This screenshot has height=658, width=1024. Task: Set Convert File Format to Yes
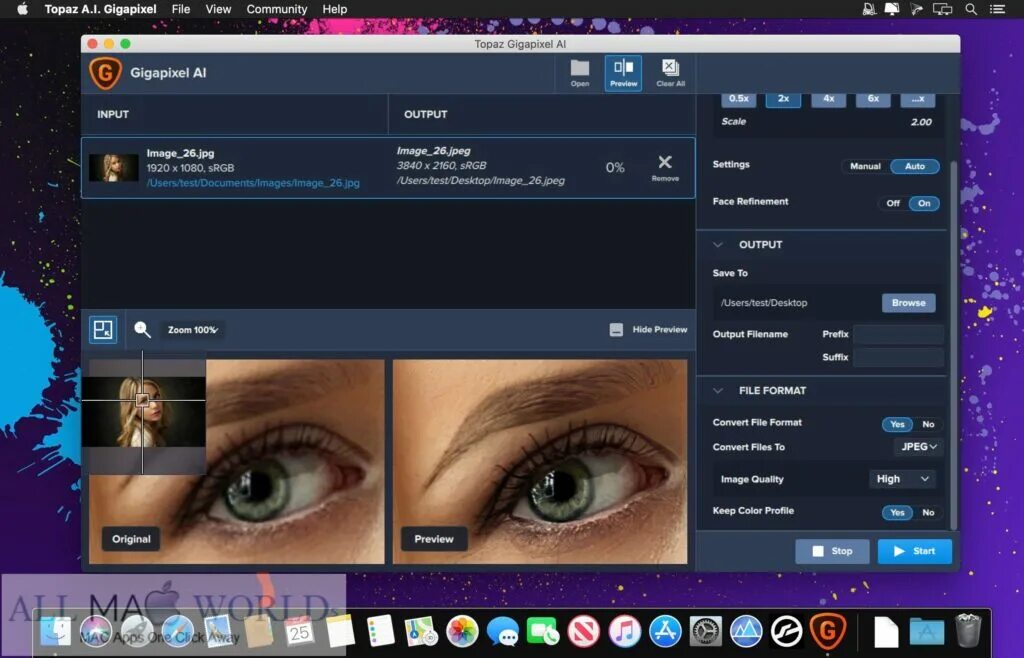click(x=897, y=424)
